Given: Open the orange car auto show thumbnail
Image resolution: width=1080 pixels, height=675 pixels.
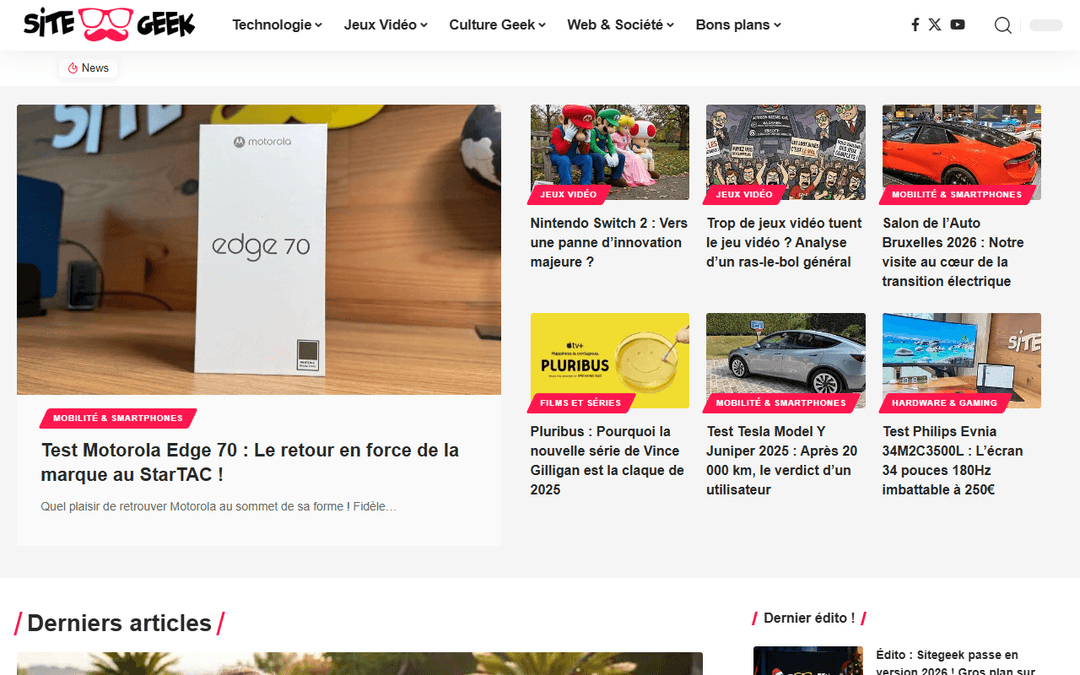Looking at the screenshot, I should pos(962,152).
